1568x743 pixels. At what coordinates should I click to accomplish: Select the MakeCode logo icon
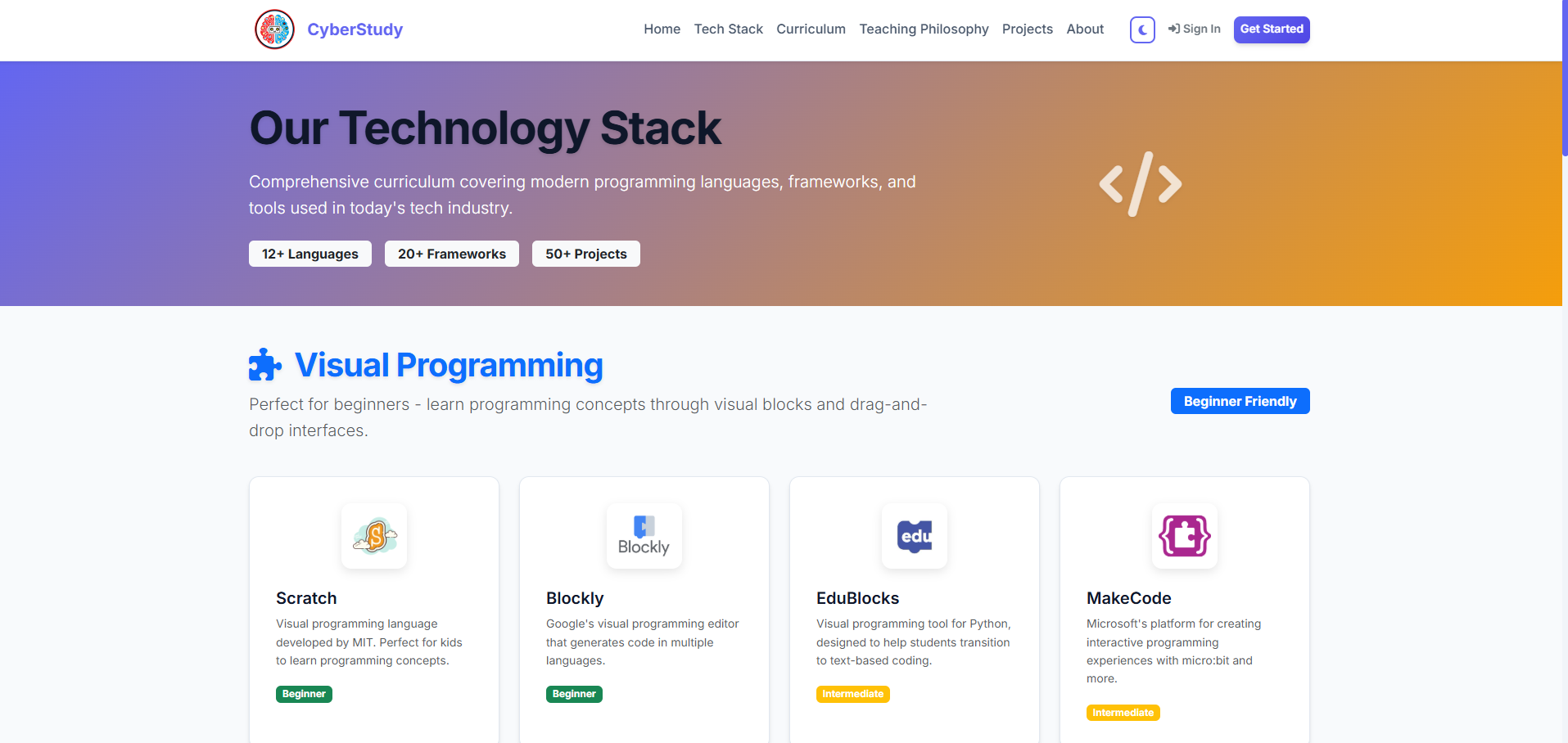click(1184, 536)
